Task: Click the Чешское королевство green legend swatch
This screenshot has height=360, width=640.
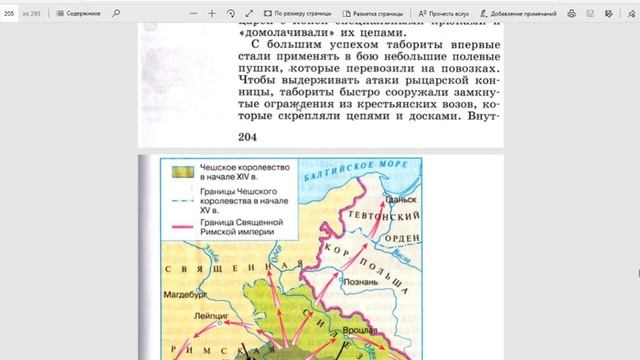Action: [x=183, y=172]
